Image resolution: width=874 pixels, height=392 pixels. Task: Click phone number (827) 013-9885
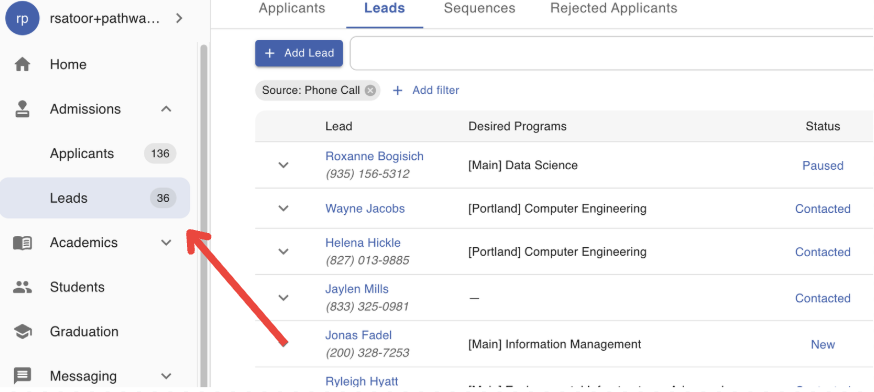tap(367, 260)
